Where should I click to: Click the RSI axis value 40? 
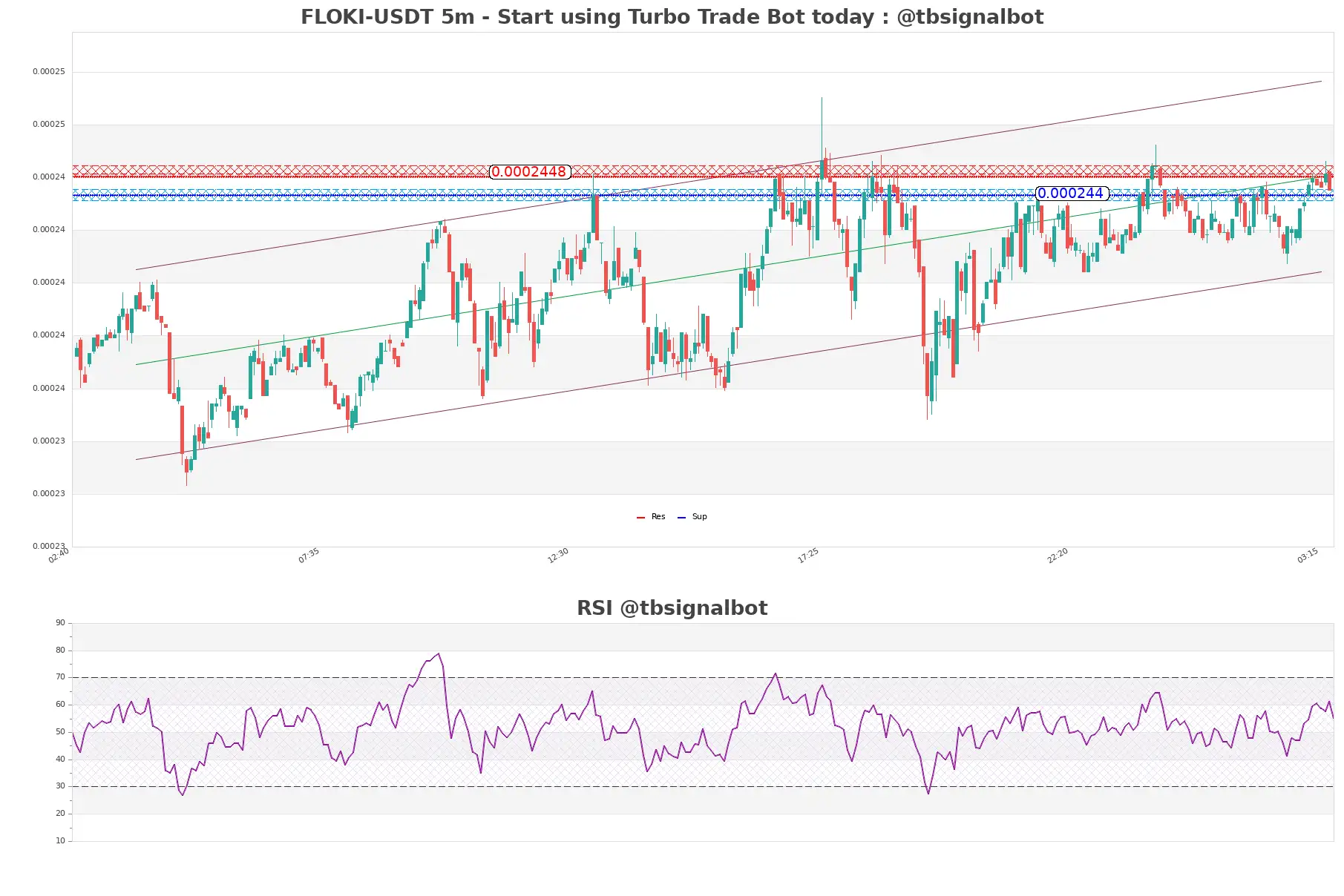click(x=60, y=759)
